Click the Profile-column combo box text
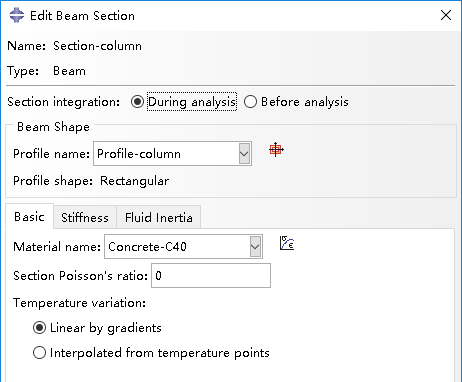Viewport: 462px width, 382px height. [139, 154]
